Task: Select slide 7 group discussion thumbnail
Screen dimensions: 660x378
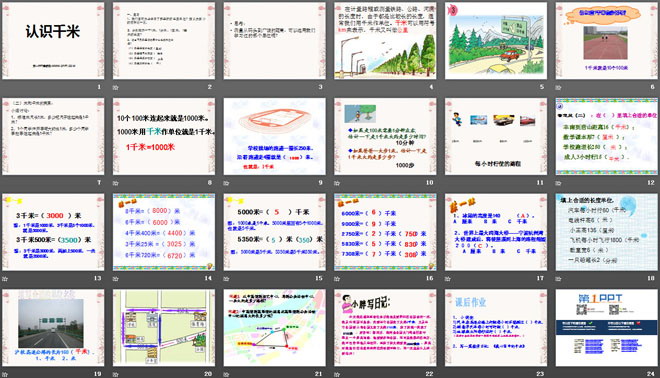Action: (53, 136)
